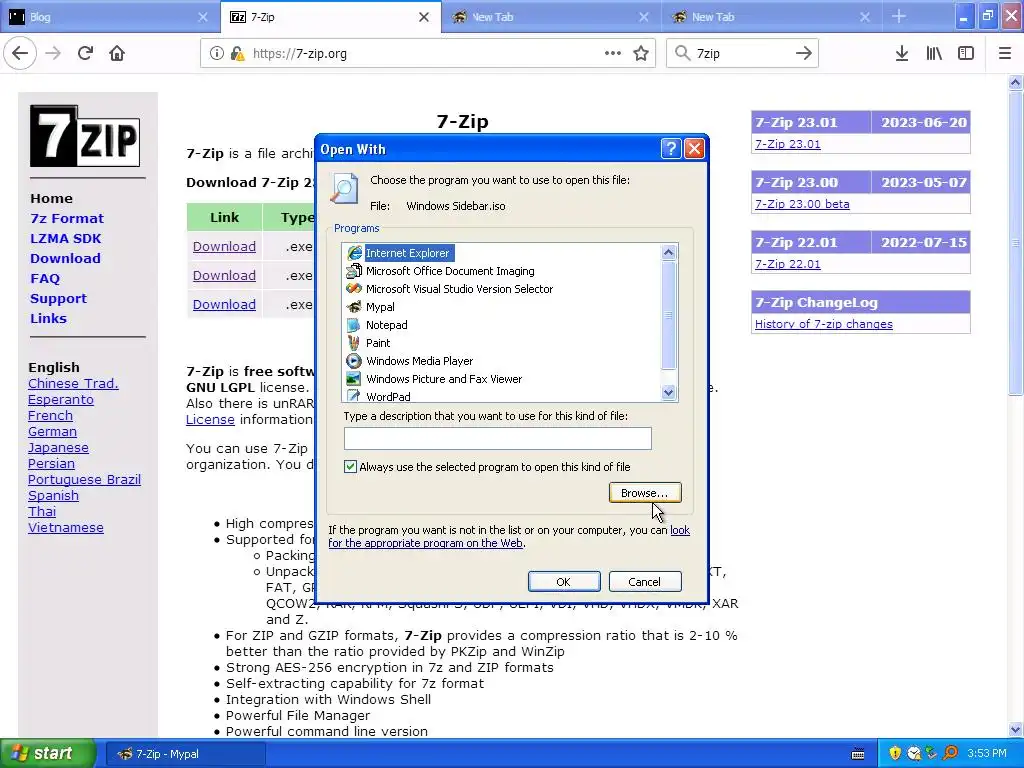Click the magnifier tray icon
This screenshot has width=1024, height=768.
coord(950,754)
